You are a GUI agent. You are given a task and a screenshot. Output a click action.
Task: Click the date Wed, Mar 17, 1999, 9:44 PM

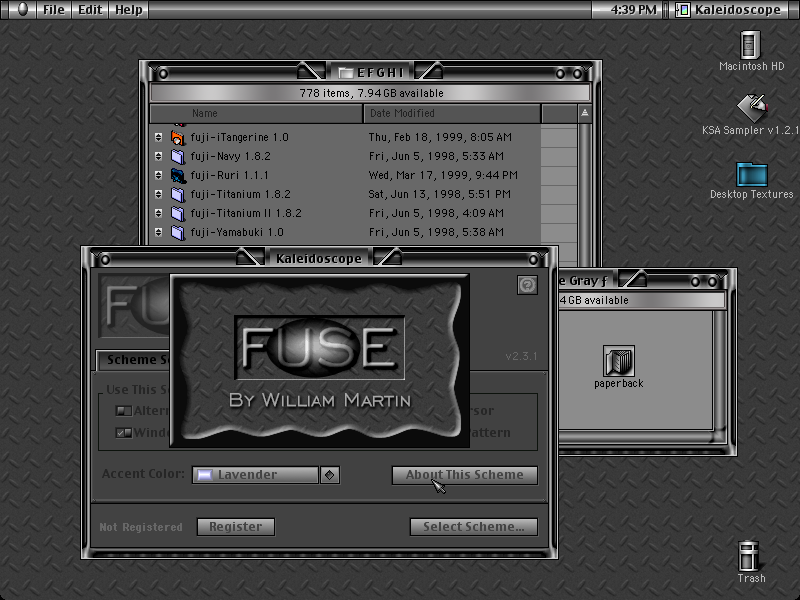(443, 175)
